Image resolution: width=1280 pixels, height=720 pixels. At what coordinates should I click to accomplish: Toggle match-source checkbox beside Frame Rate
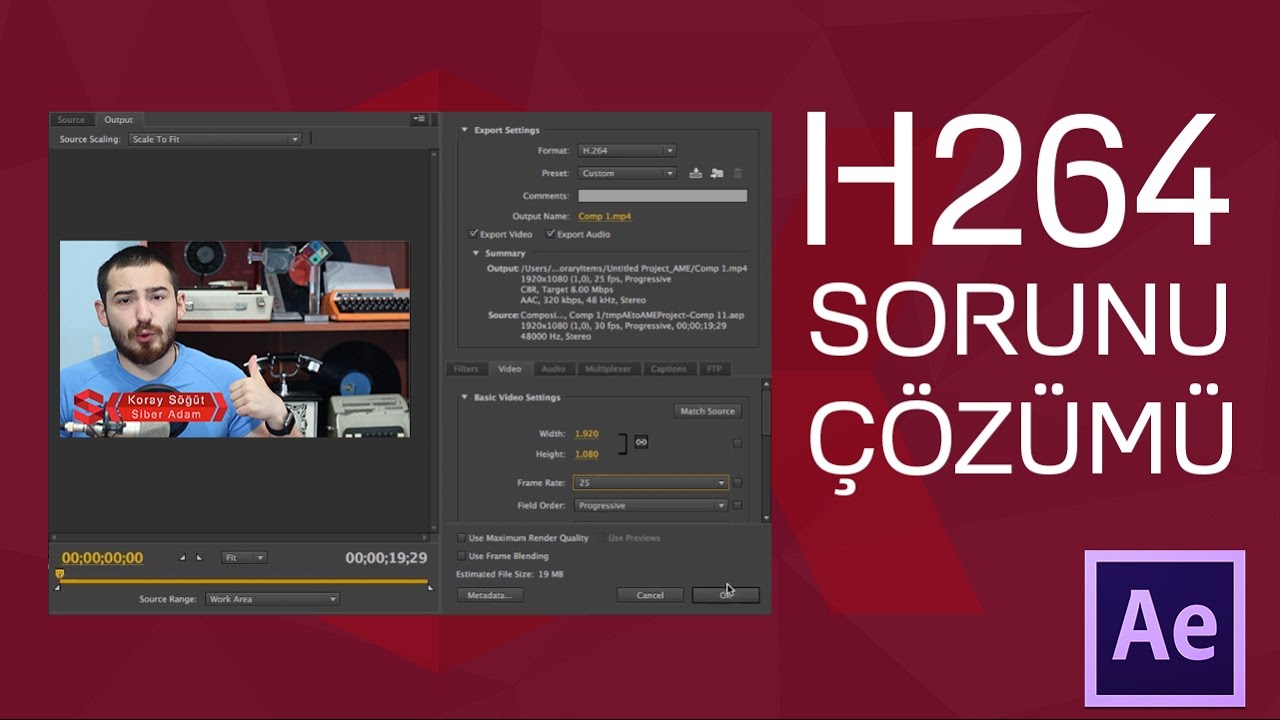coord(737,482)
